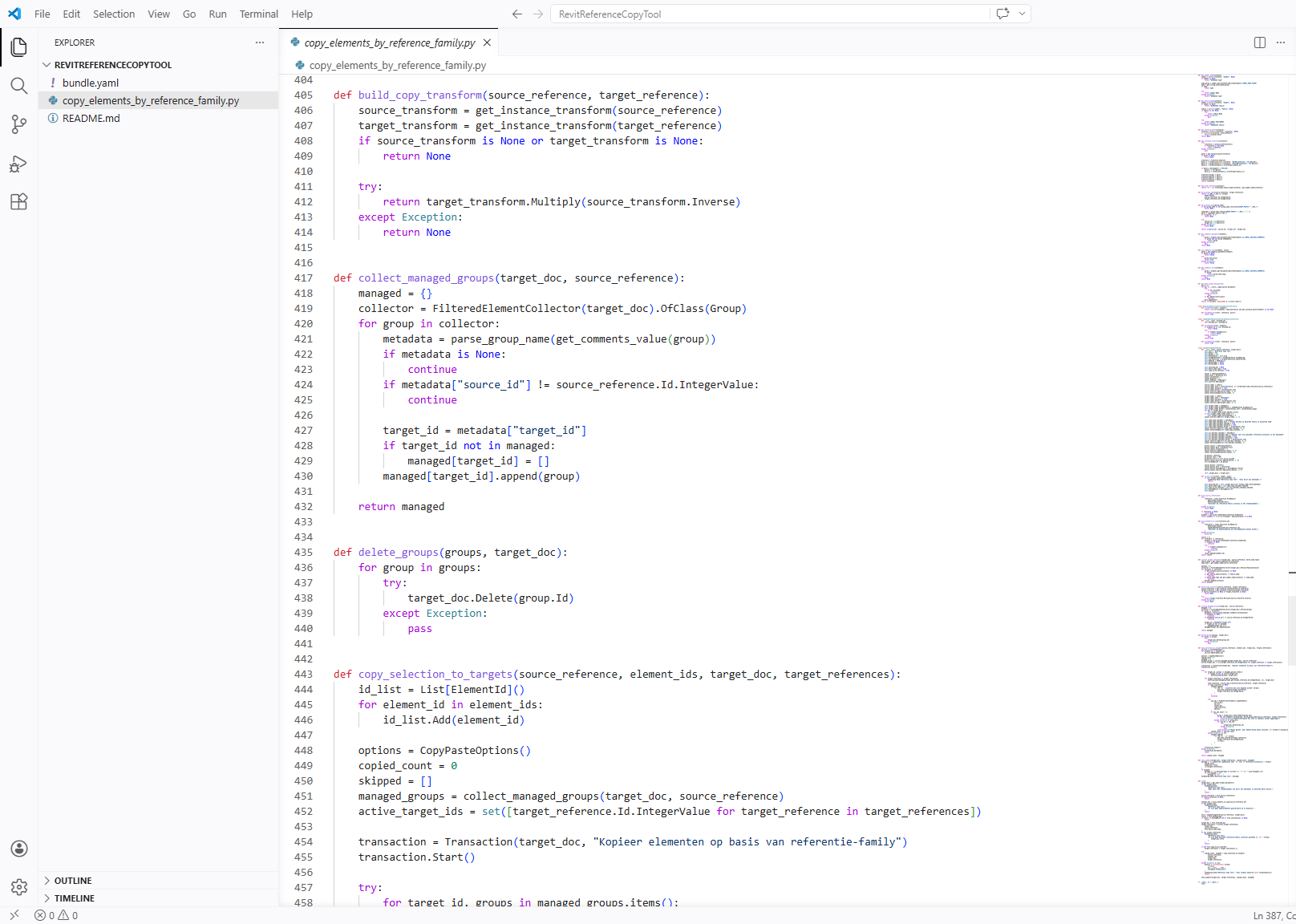
Task: Open the Run menu
Action: coord(217,14)
